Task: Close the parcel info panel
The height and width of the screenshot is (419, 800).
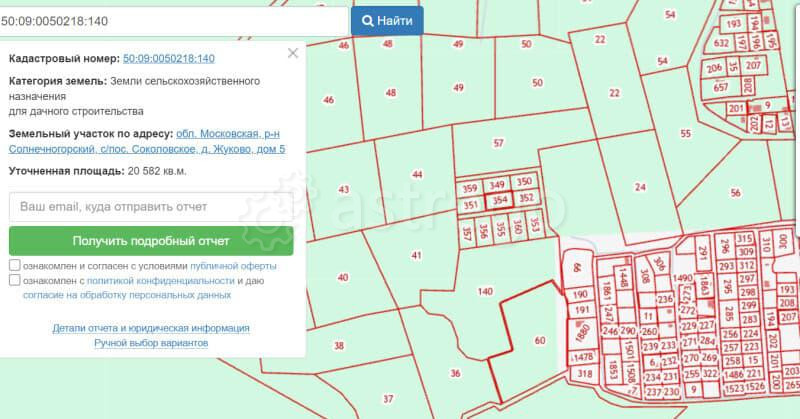Action: (x=293, y=53)
